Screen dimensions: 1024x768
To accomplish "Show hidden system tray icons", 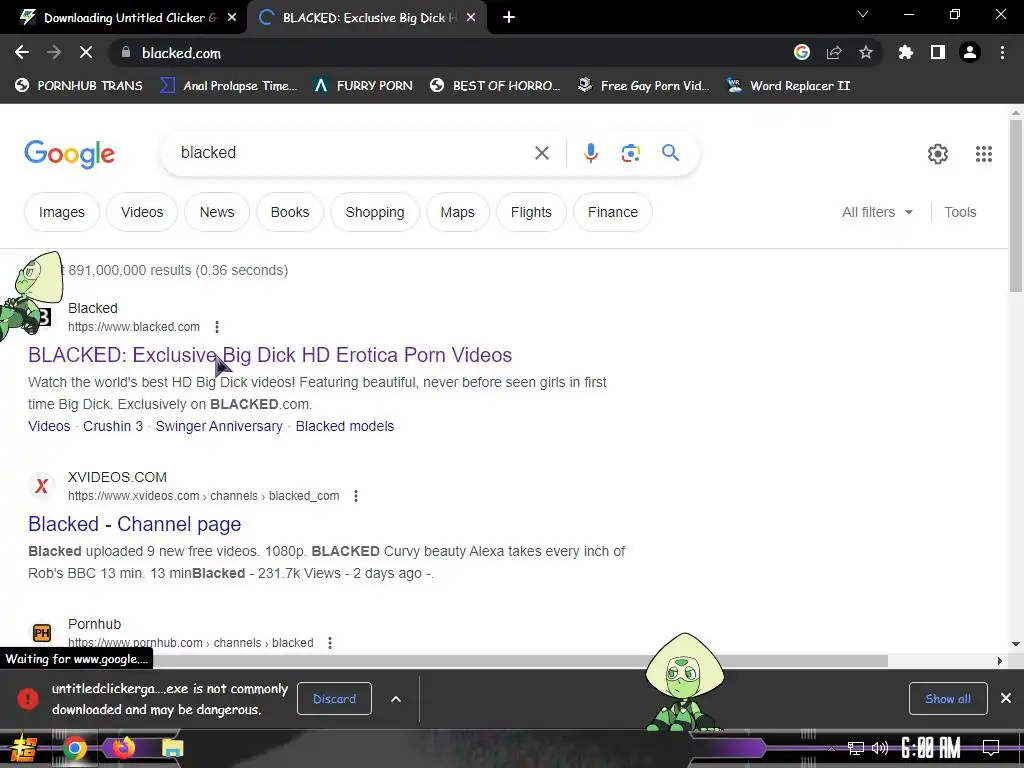I will click(831, 748).
